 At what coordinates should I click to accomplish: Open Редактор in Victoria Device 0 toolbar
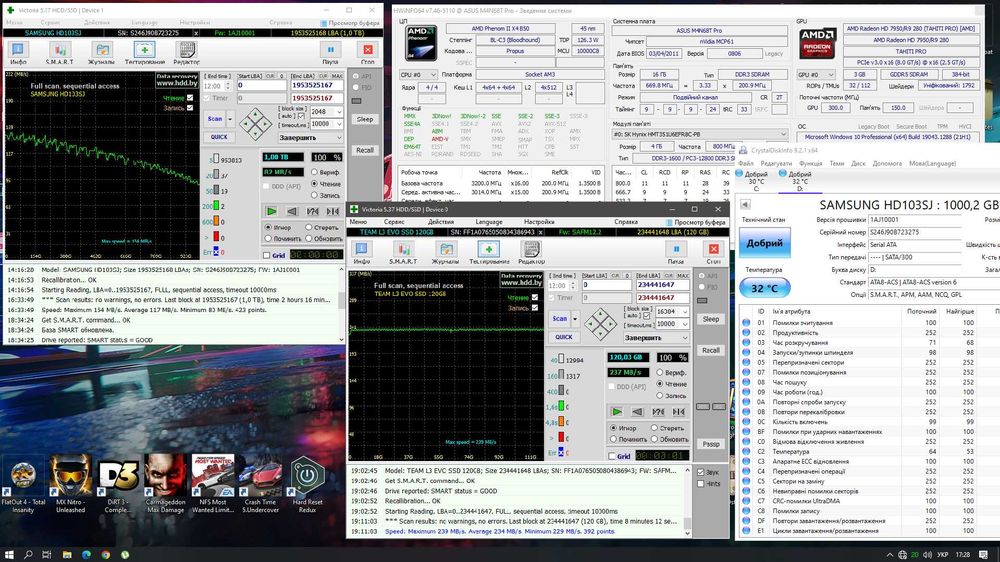point(531,252)
